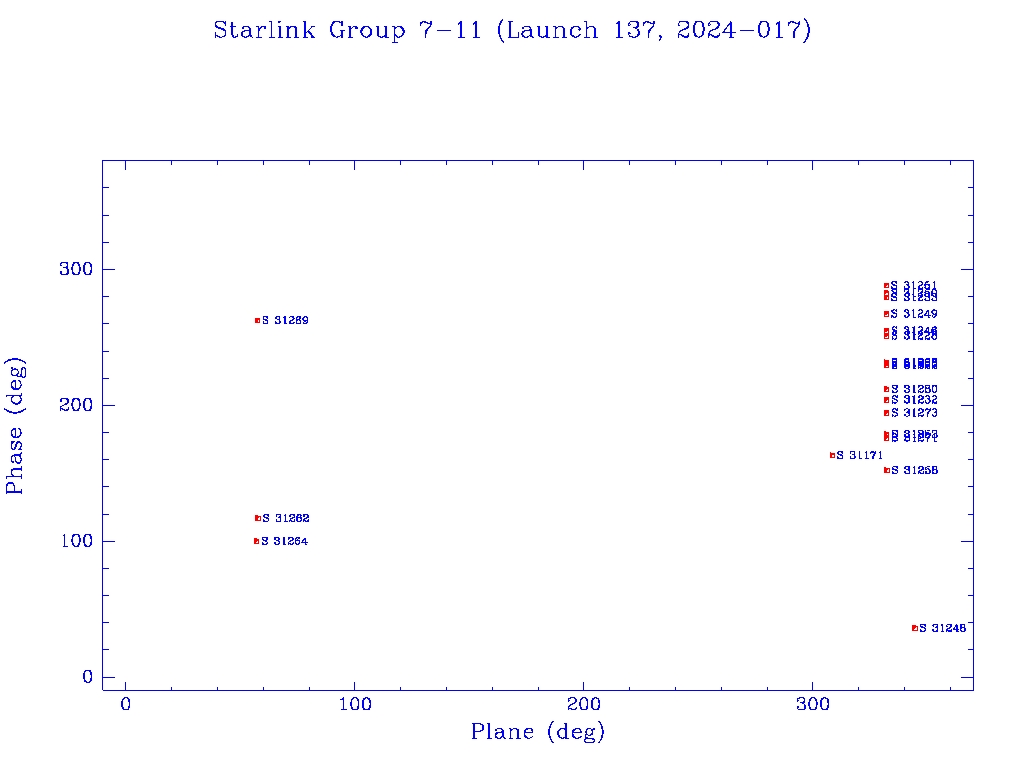Select the "Phase (deg)" vertical axis label
Screen dimensions: 1024x768
15,426
